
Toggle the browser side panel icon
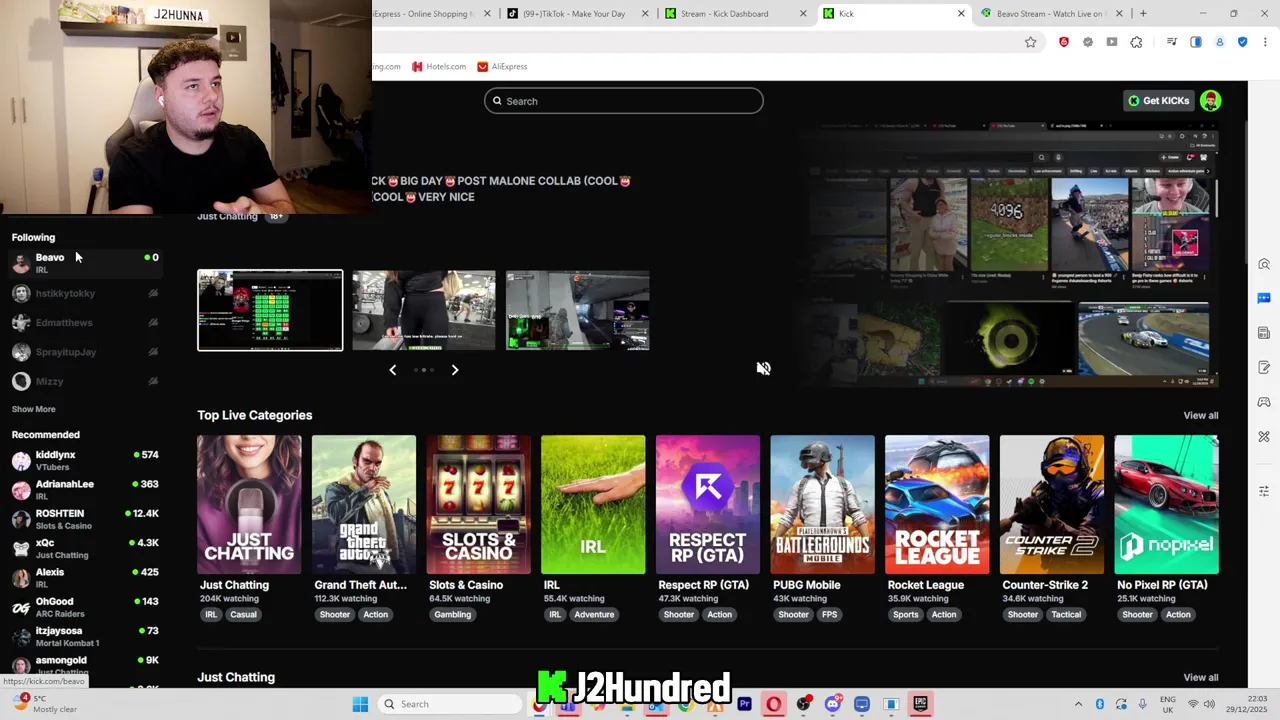coord(1195,42)
